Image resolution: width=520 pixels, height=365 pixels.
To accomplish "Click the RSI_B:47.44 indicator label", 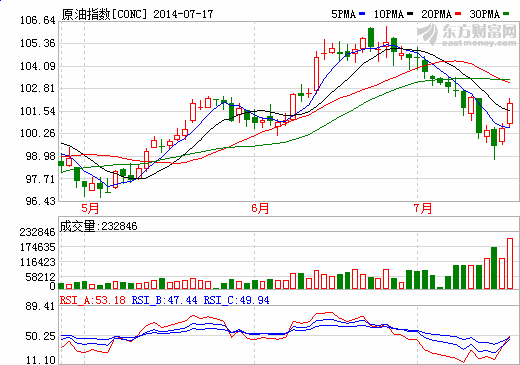I will (165, 300).
